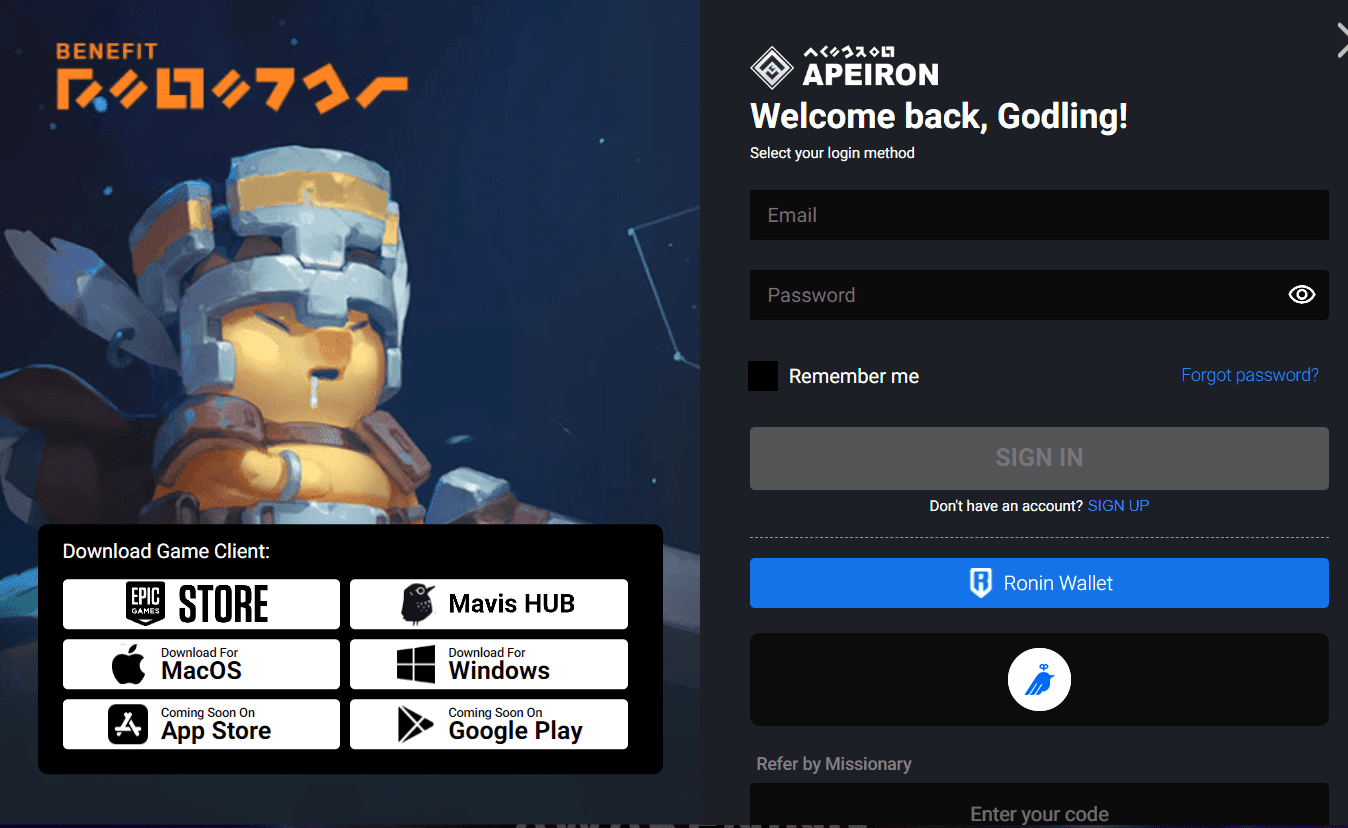This screenshot has height=828, width=1348.
Task: Open the Mavis HUB download
Action: pyautogui.click(x=488, y=604)
